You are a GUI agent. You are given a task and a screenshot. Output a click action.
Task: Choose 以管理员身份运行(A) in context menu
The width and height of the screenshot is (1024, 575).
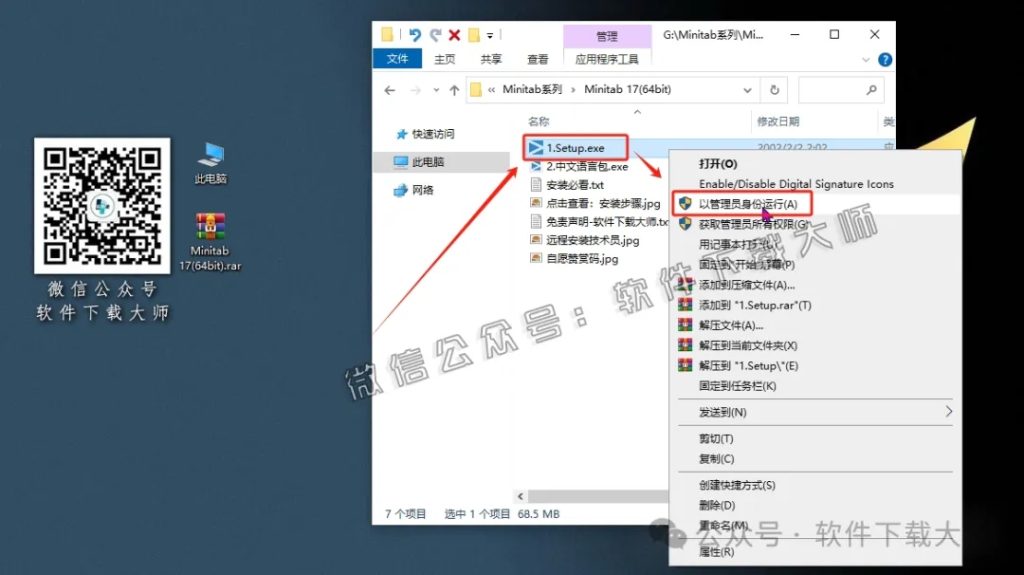point(748,204)
